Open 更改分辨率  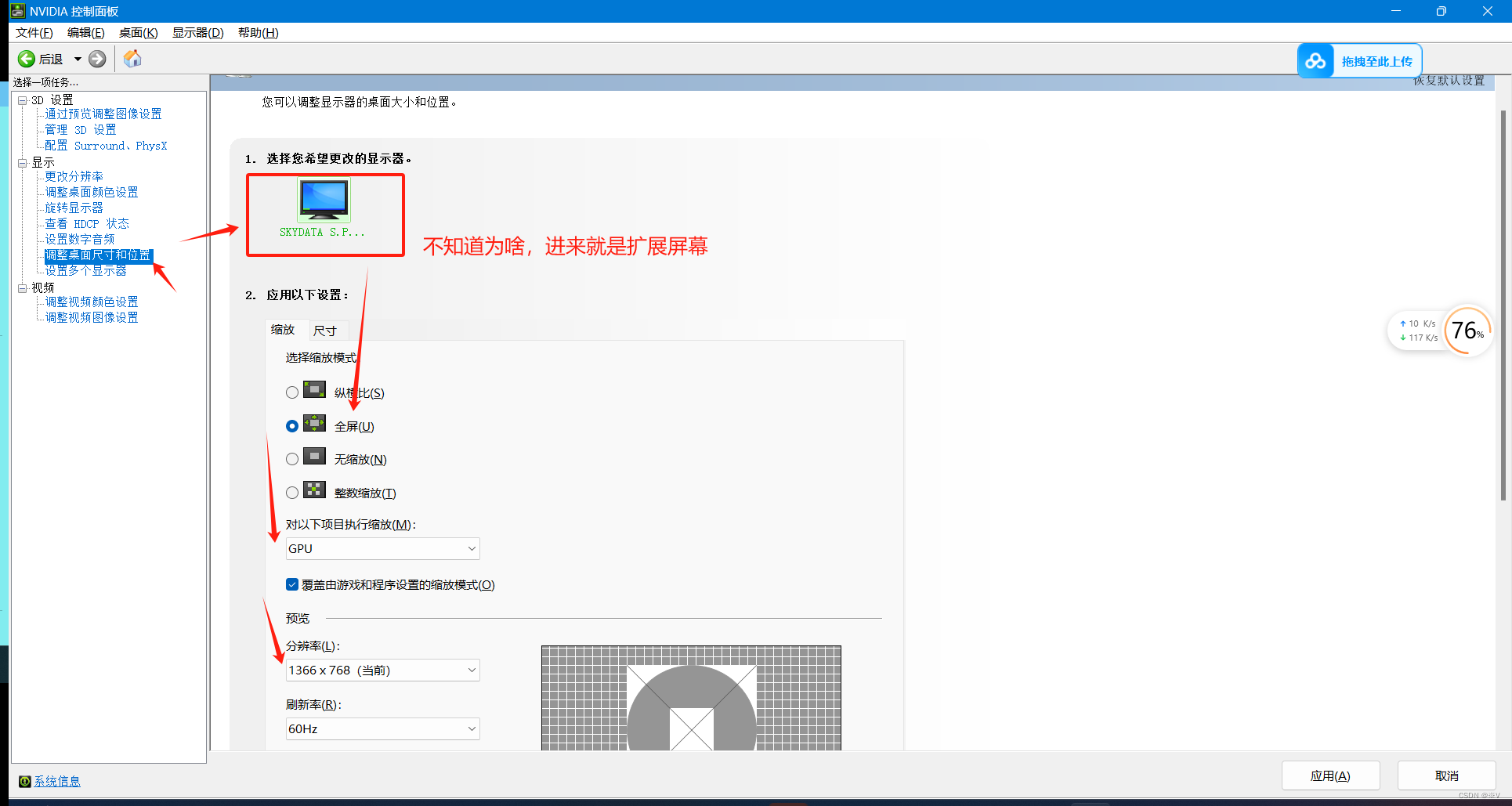click(74, 177)
